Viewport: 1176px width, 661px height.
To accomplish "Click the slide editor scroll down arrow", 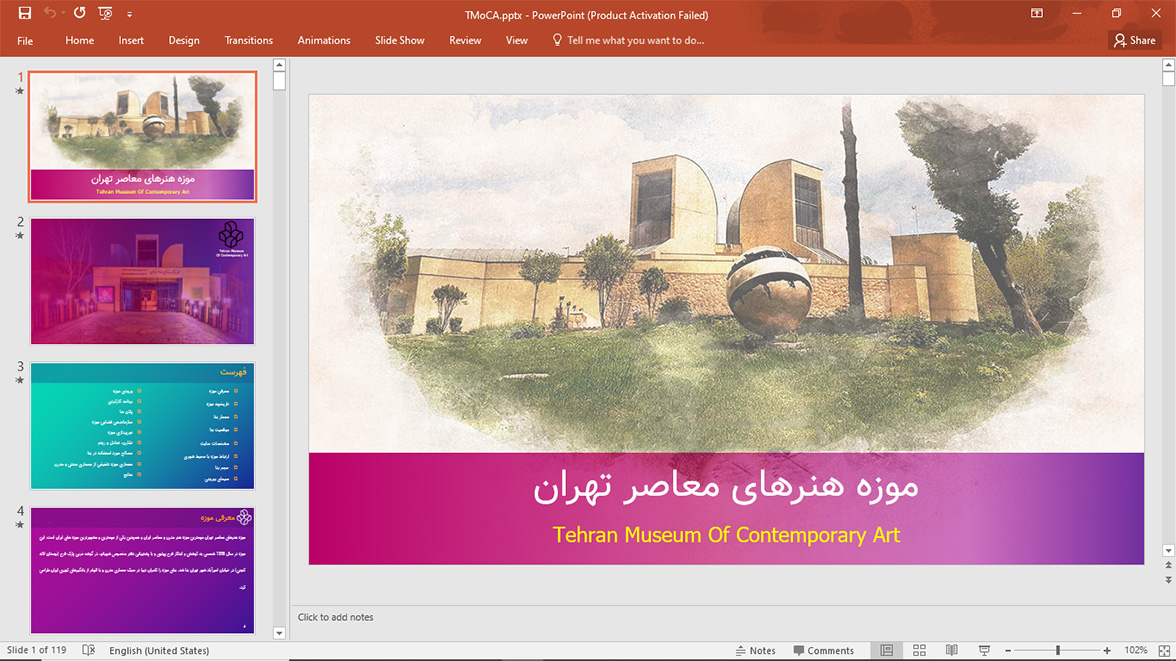I will coord(1168,551).
